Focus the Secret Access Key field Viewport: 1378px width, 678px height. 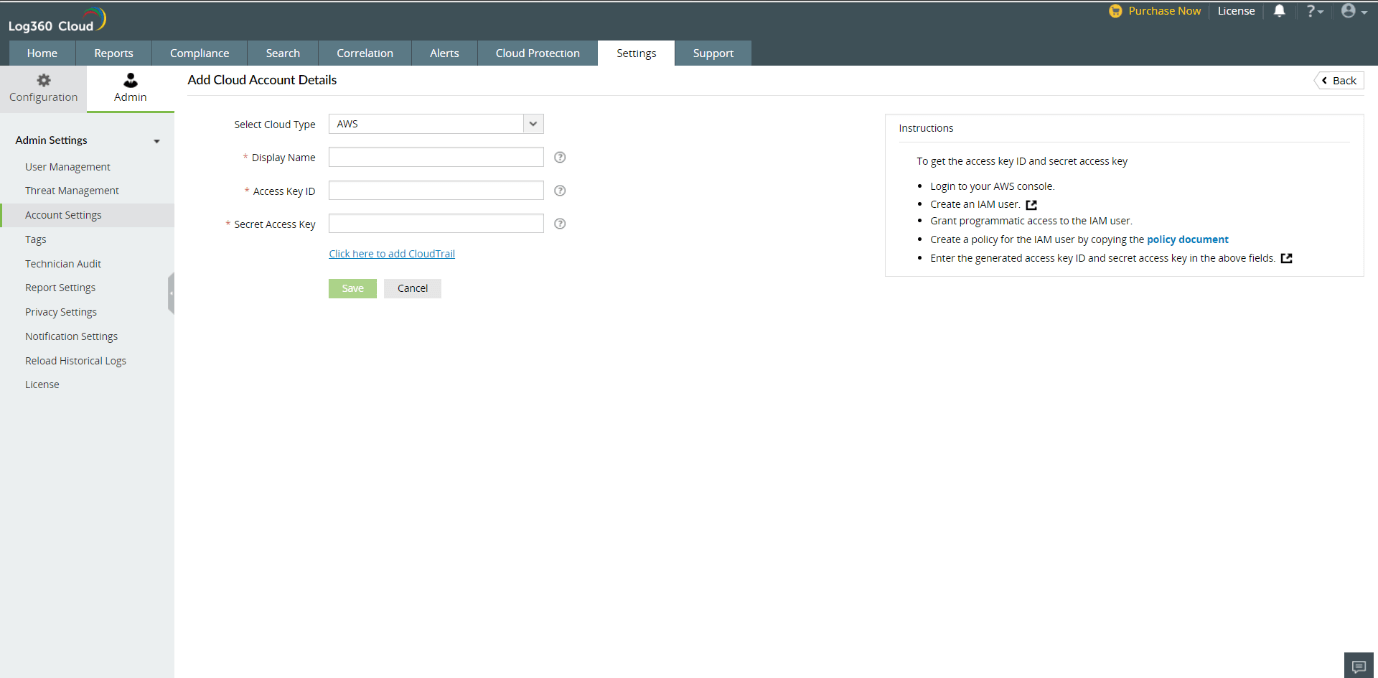[x=436, y=224]
